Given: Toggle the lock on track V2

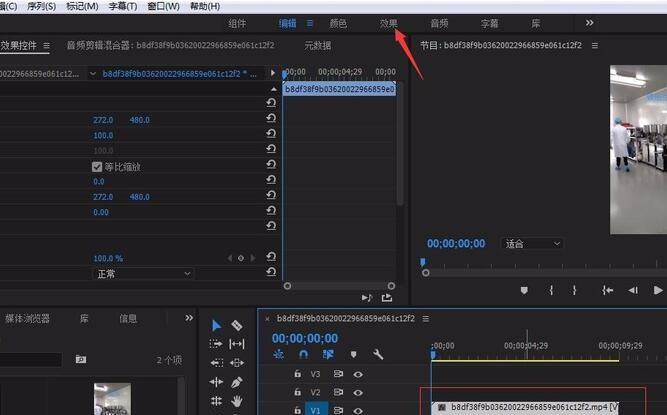Looking at the screenshot, I should coord(297,392).
